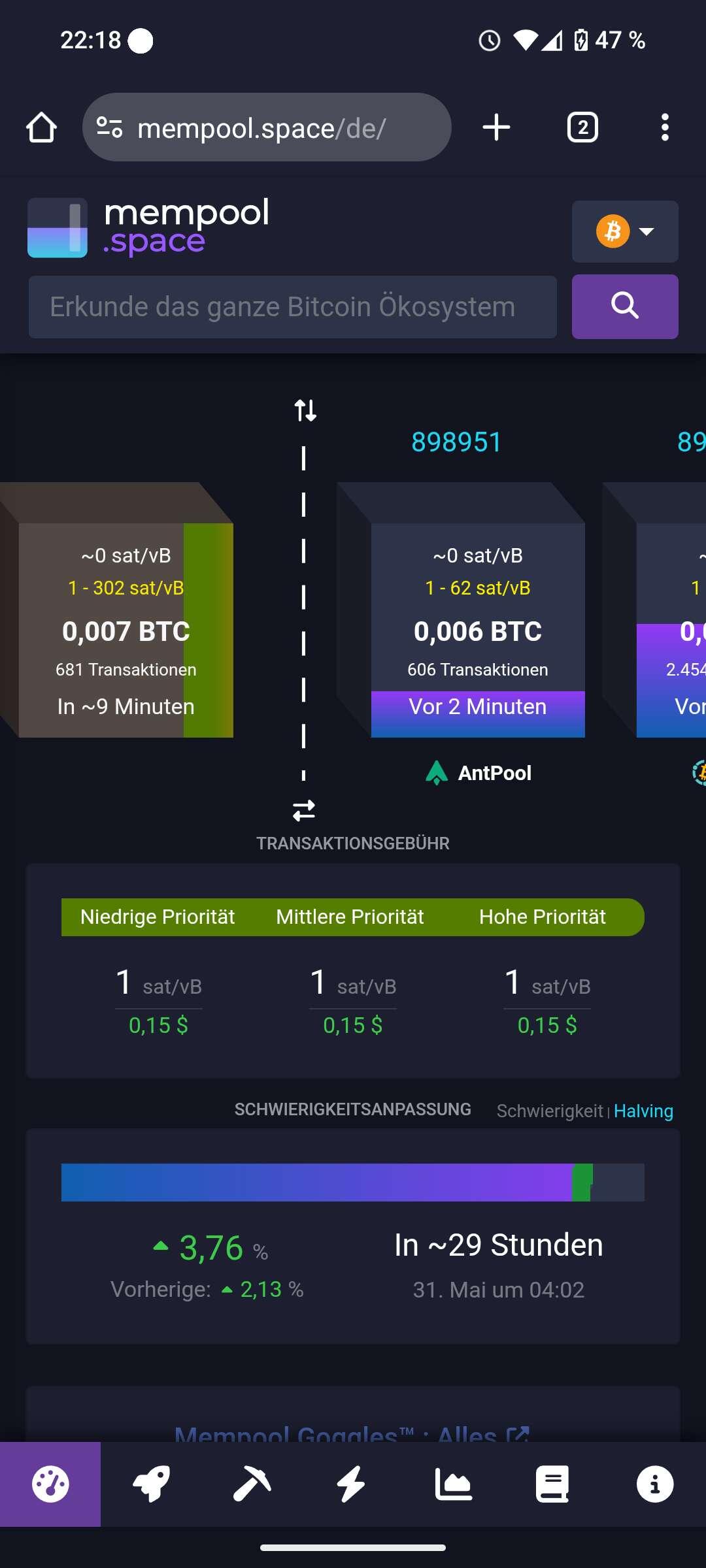Screen dimensions: 706x1568
Task: Expand the Bitcoin network selector dropdown
Action: click(625, 231)
